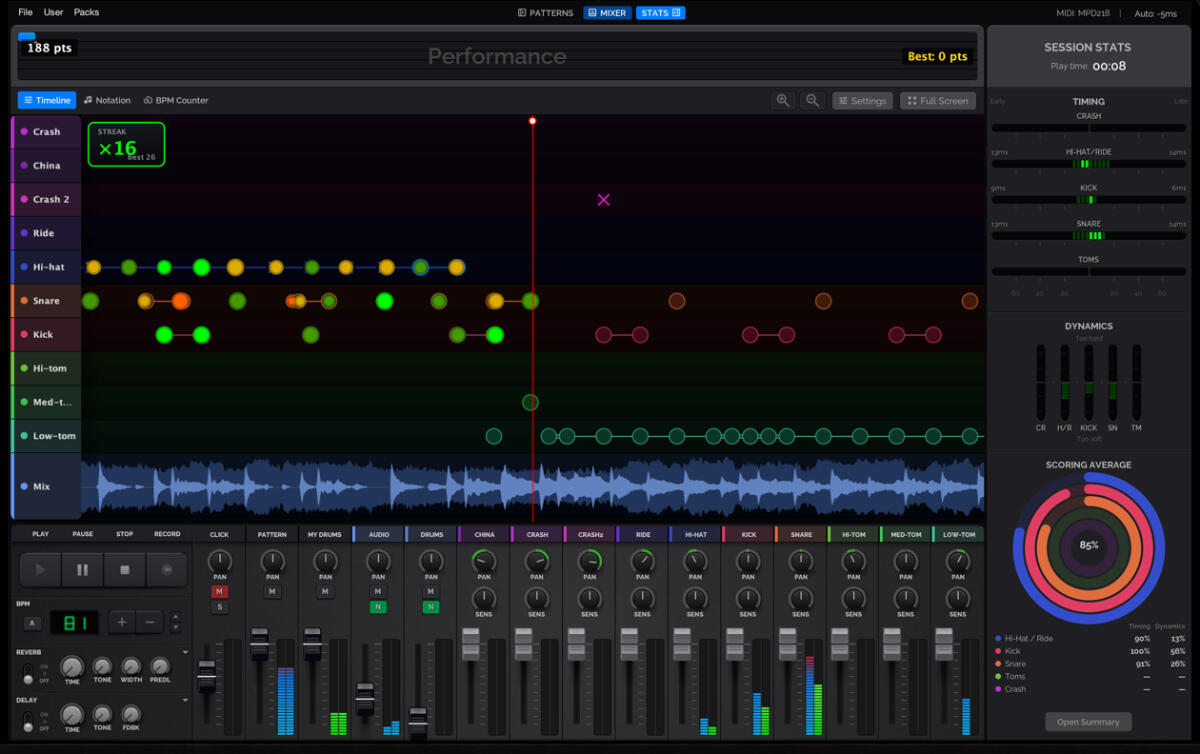Click the Delay TONE knob

pyautogui.click(x=102, y=714)
